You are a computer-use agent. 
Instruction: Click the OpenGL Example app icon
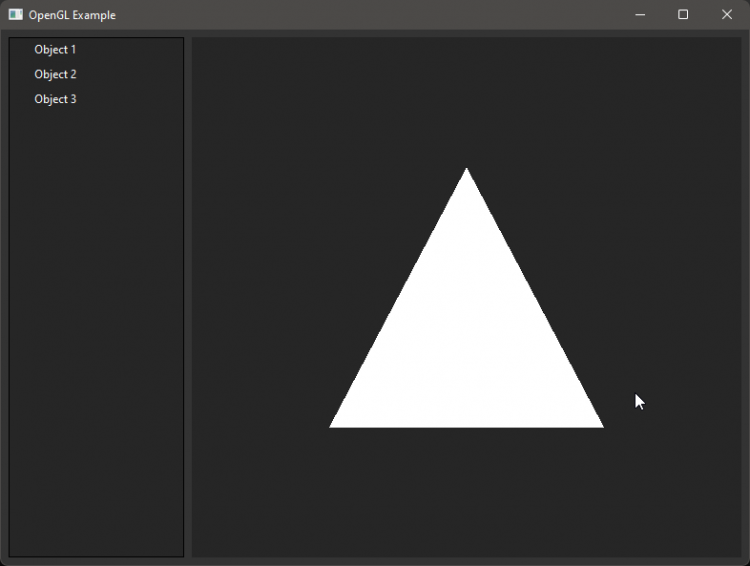point(15,15)
